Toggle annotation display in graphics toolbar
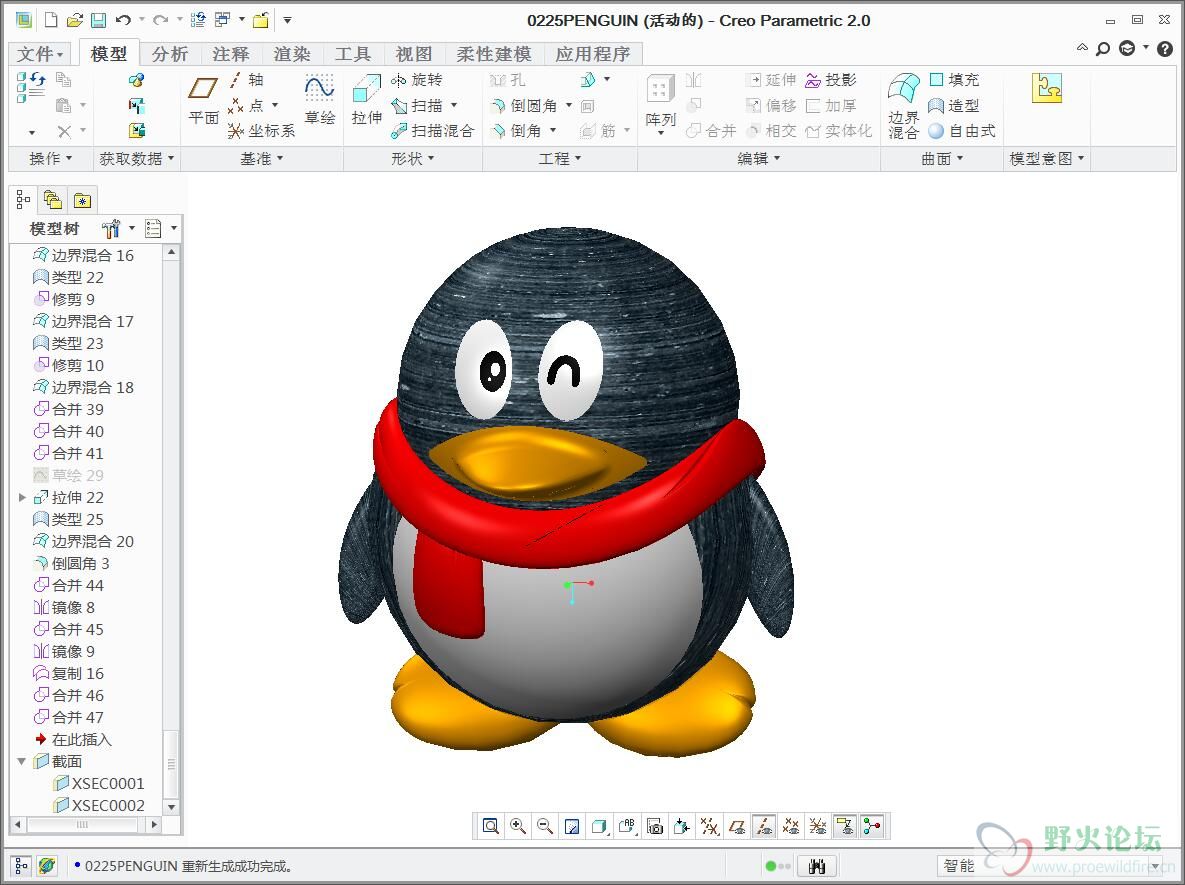The height and width of the screenshot is (885, 1185). tap(845, 826)
